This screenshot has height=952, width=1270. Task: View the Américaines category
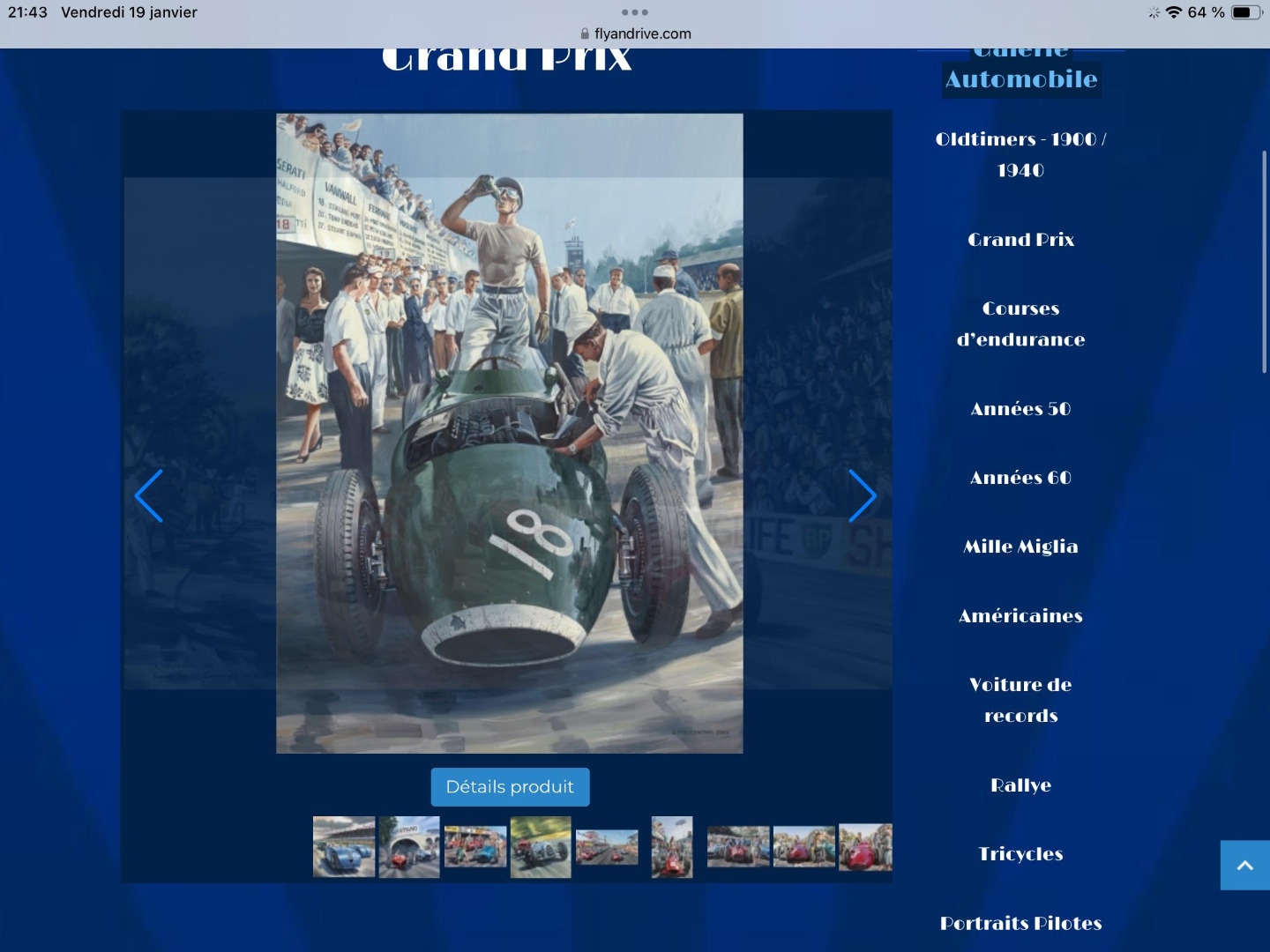(x=1021, y=616)
